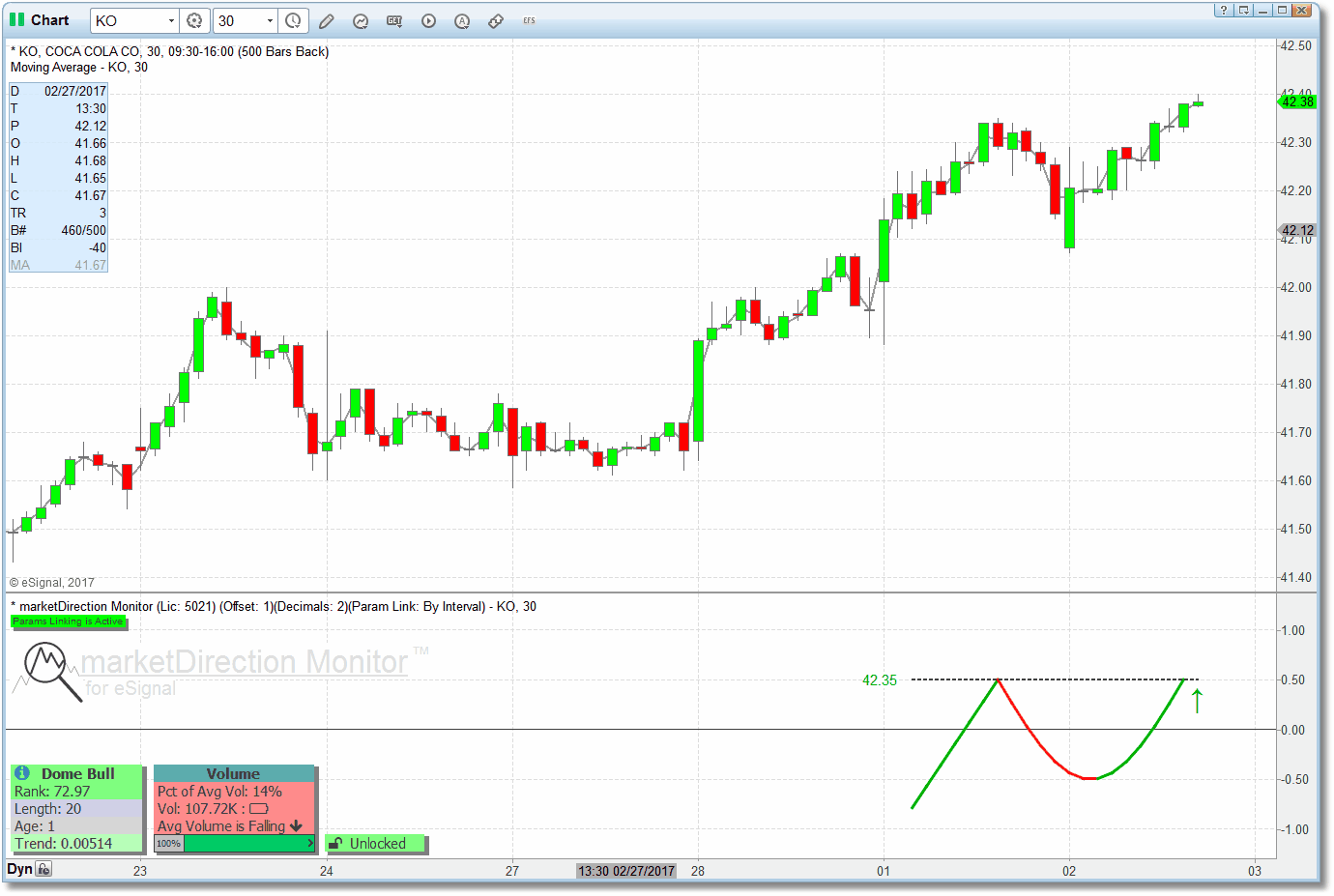This screenshot has width=1334, height=896.
Task: Click the green up arrow in monitor pane
Action: coord(1197,701)
